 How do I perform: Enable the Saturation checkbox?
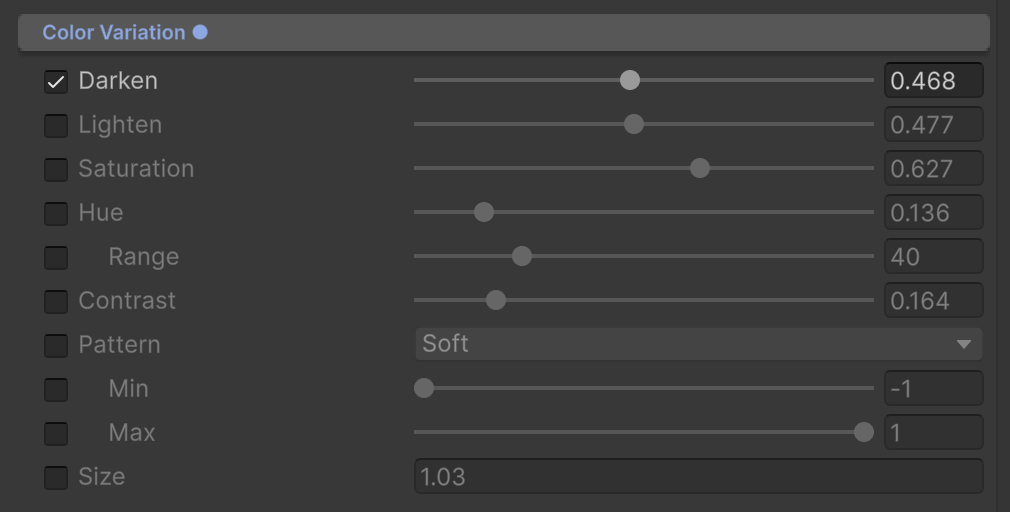coord(56,169)
